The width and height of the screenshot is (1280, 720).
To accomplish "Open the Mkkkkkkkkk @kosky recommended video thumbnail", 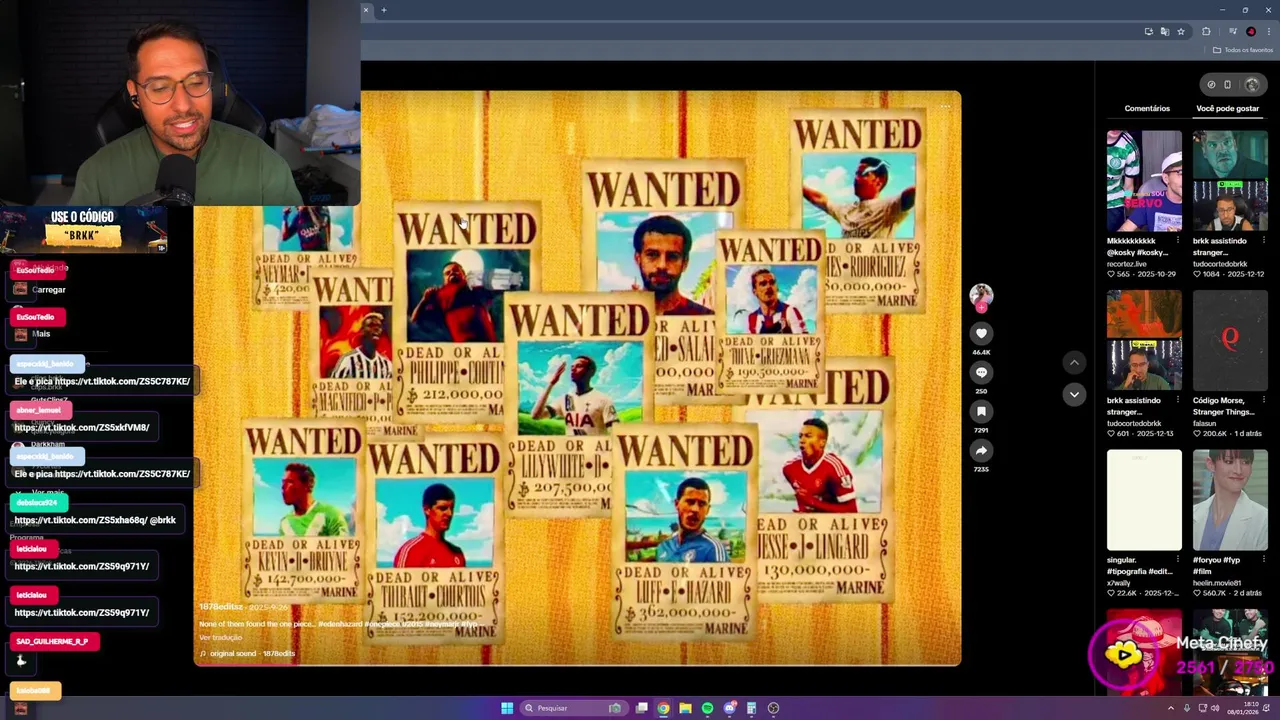I will point(1144,180).
